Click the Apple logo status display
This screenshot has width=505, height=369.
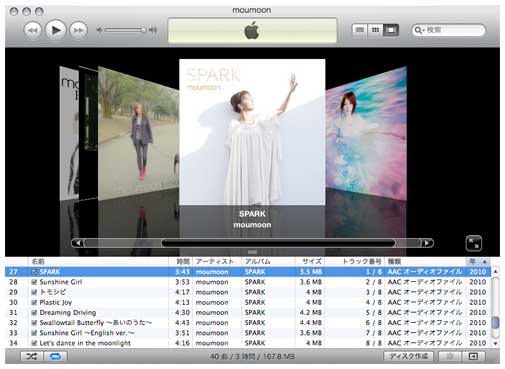coord(252,30)
